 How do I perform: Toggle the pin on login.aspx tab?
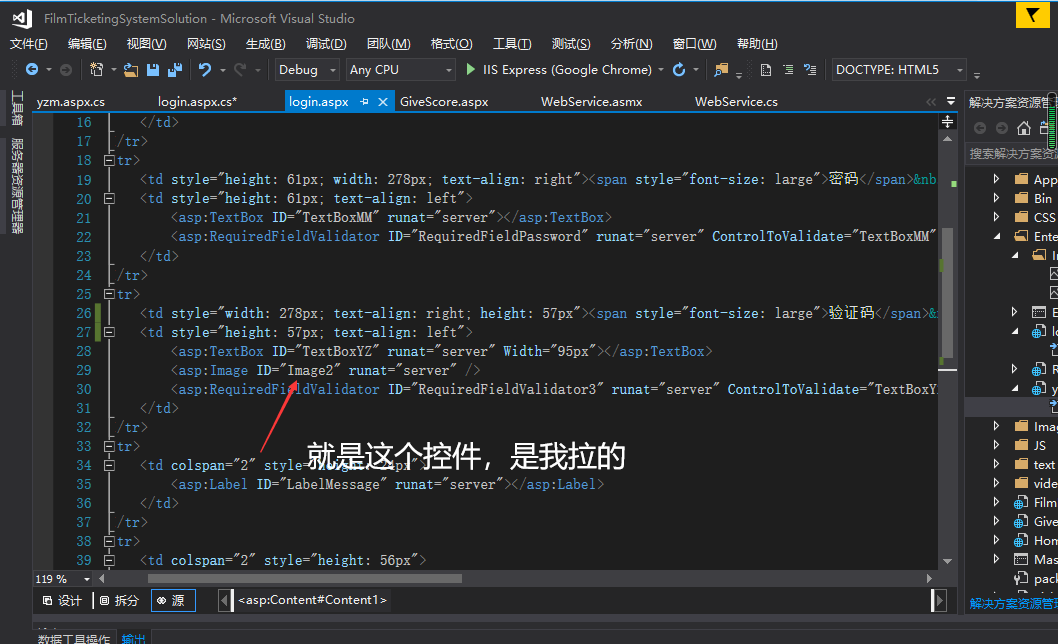pyautogui.click(x=364, y=102)
